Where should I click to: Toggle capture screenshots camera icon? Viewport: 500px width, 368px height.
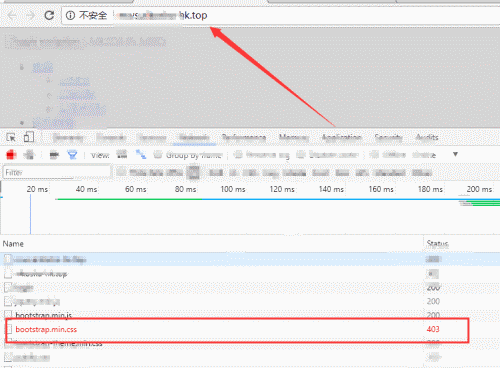point(54,155)
